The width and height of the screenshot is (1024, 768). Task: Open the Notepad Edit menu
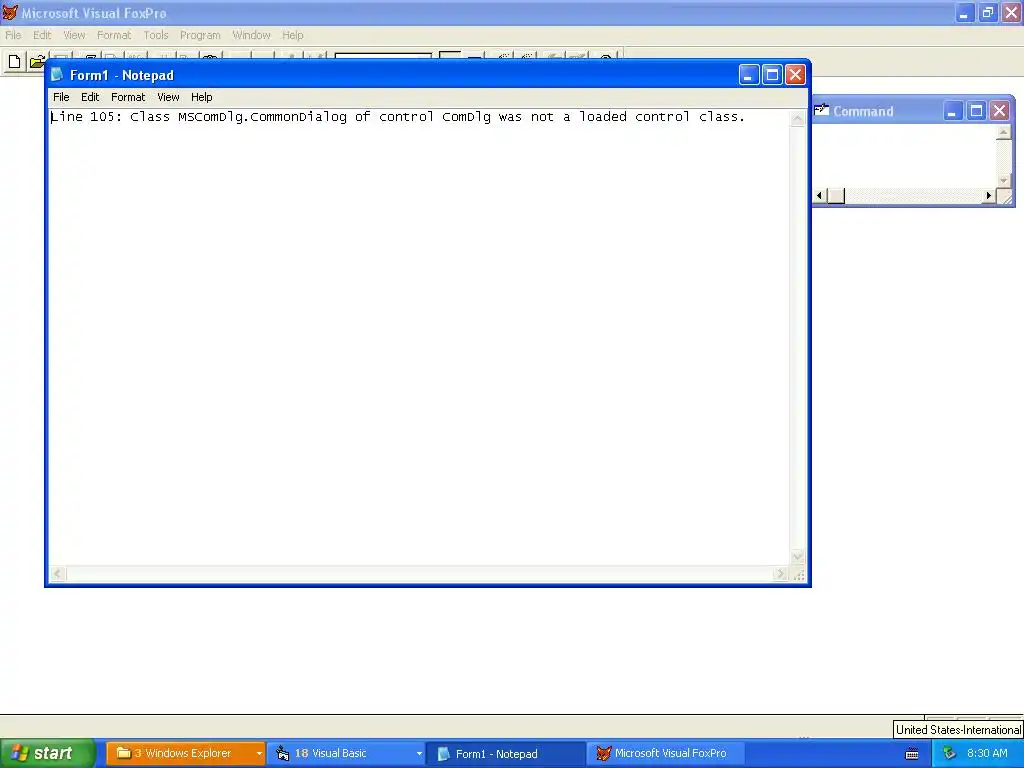click(x=89, y=97)
